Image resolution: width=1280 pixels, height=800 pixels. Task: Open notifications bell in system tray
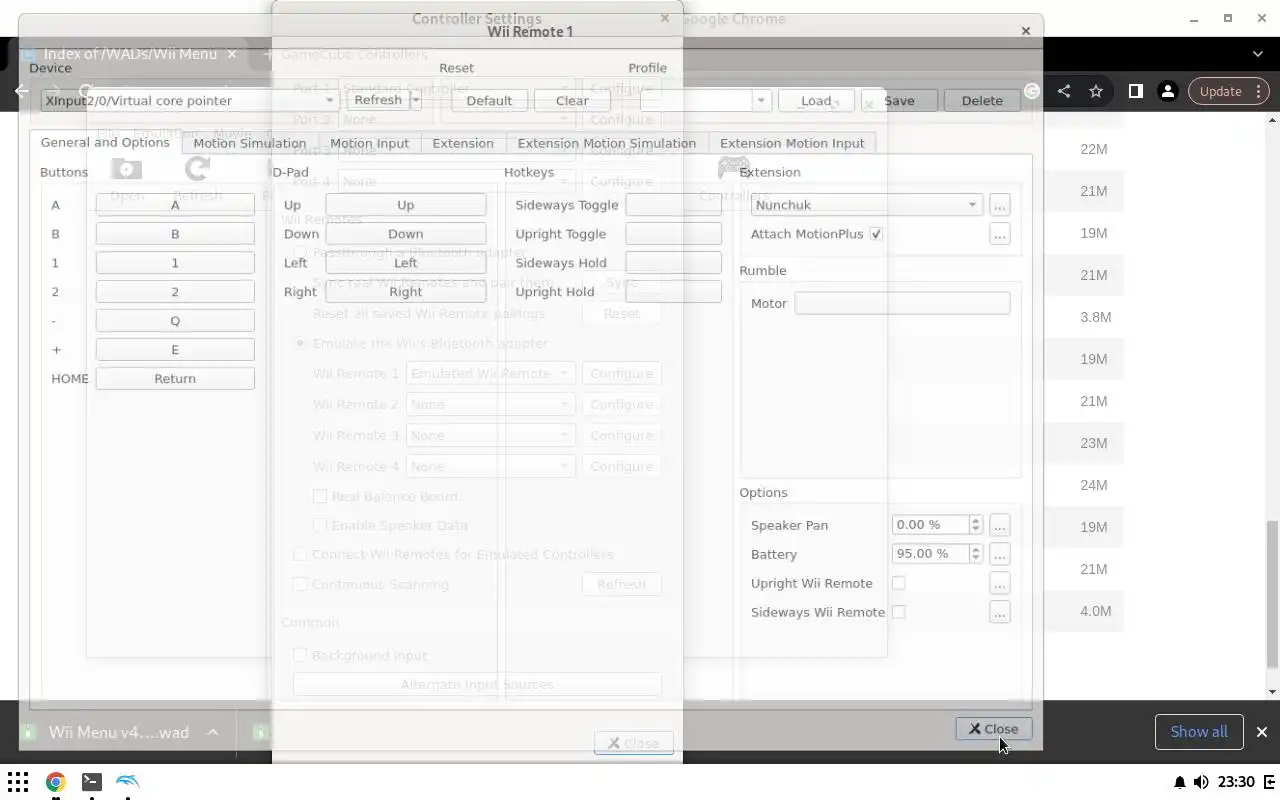(x=1179, y=782)
